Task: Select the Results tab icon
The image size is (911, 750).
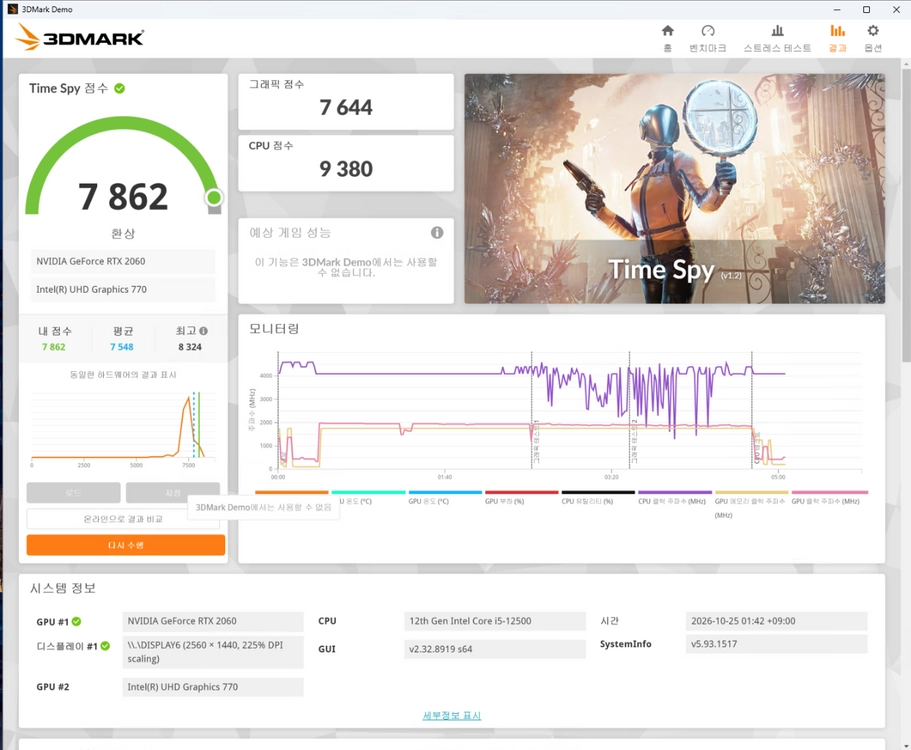Action: pos(837,31)
